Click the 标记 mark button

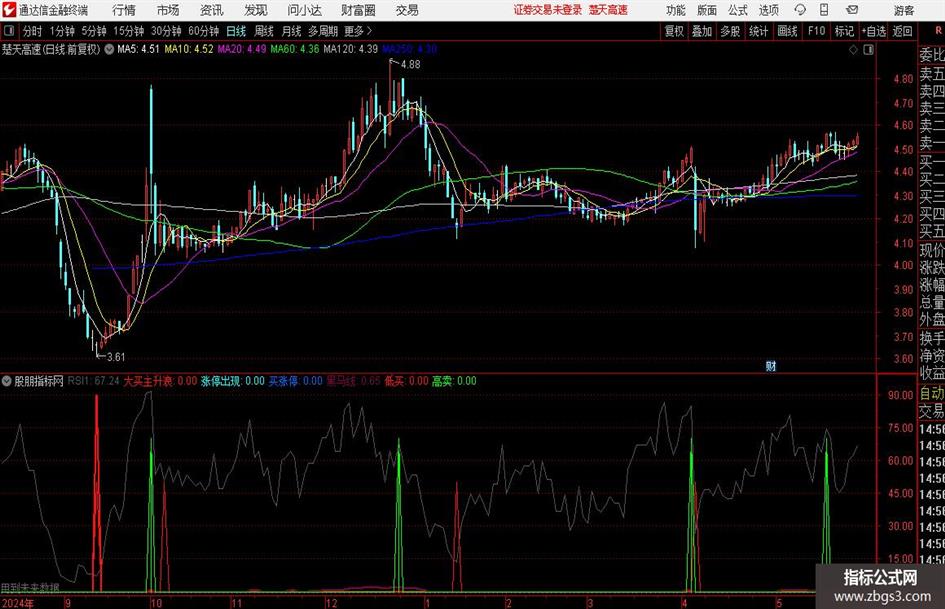click(x=844, y=31)
